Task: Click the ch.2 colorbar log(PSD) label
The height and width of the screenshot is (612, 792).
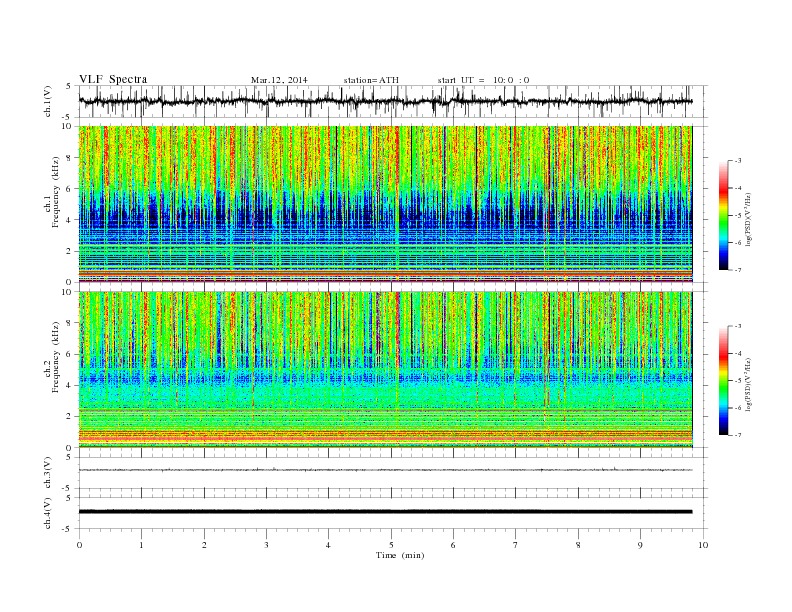Action: pos(748,384)
